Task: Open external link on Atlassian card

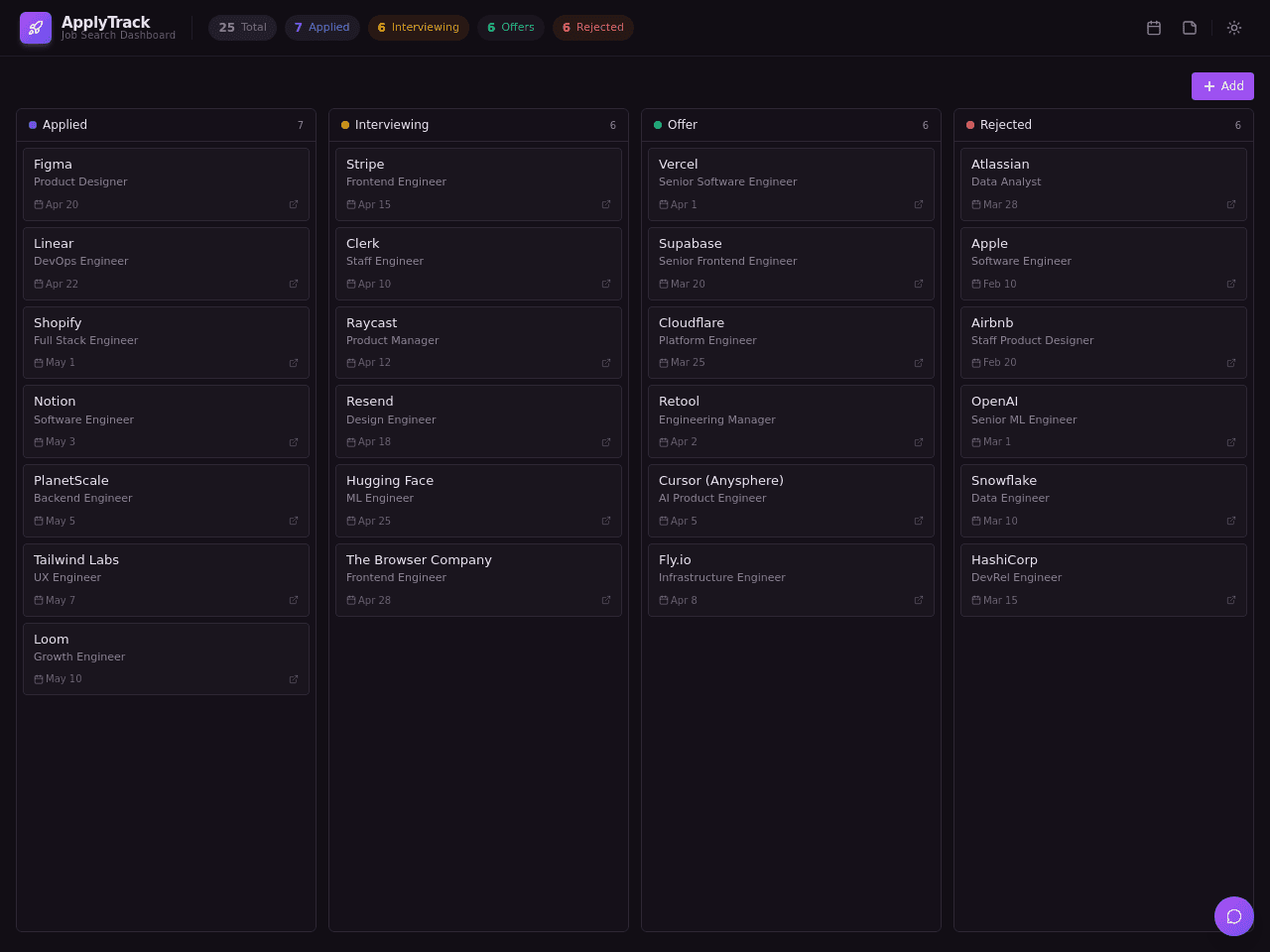Action: coord(1231,204)
